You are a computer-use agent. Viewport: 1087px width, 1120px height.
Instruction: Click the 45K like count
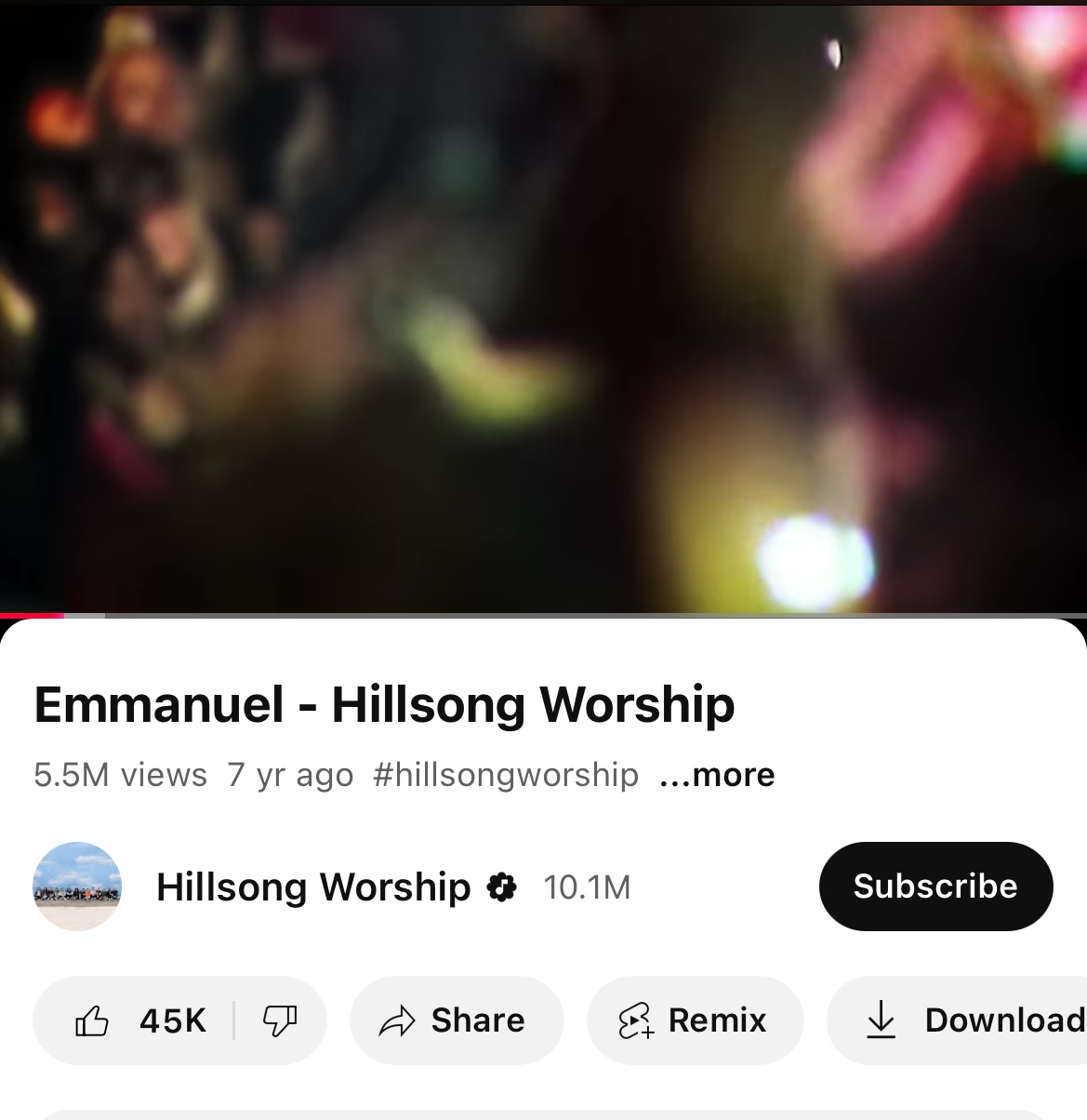coord(173,1020)
